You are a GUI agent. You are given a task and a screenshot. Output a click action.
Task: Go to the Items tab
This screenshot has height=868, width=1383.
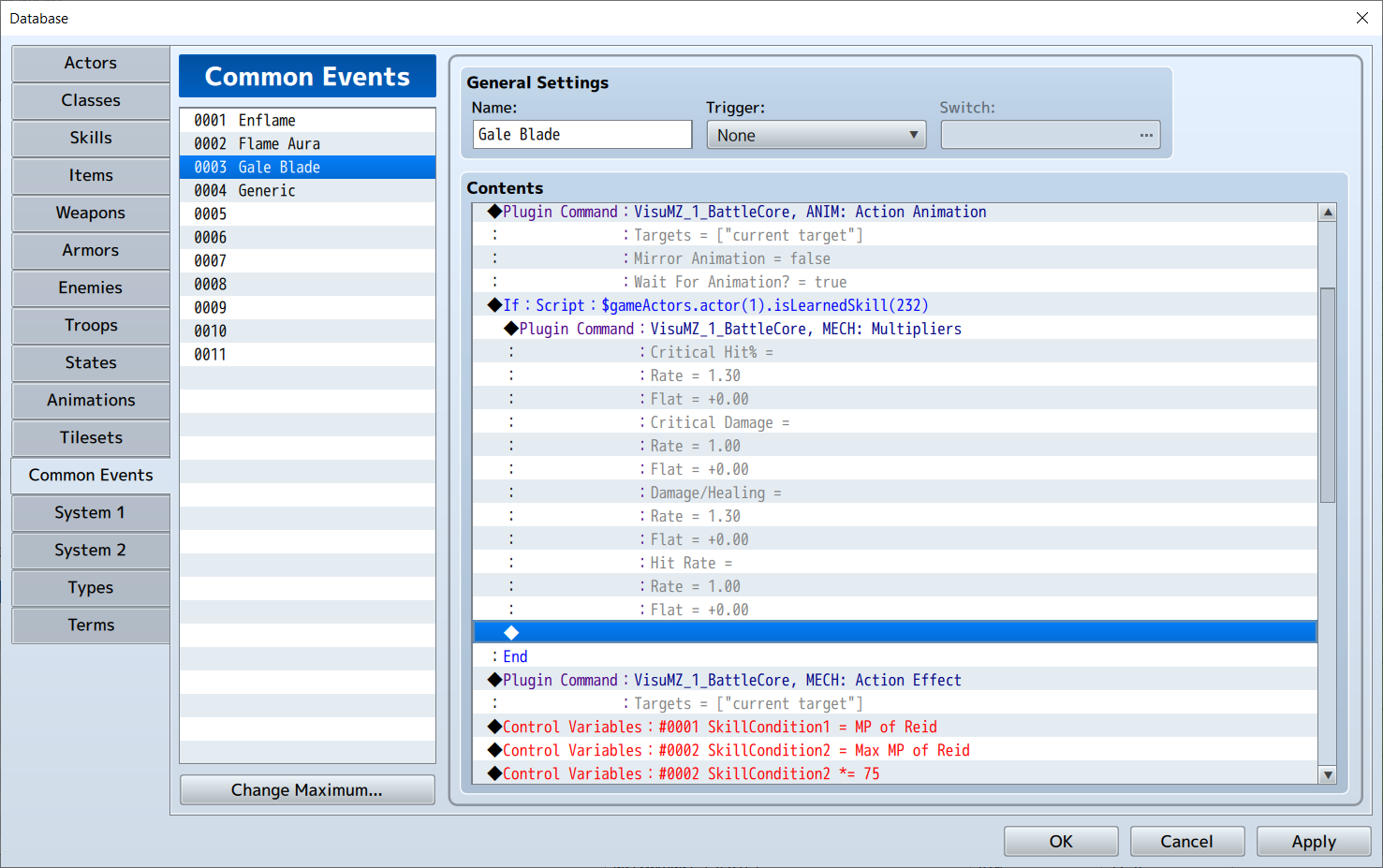[91, 176]
